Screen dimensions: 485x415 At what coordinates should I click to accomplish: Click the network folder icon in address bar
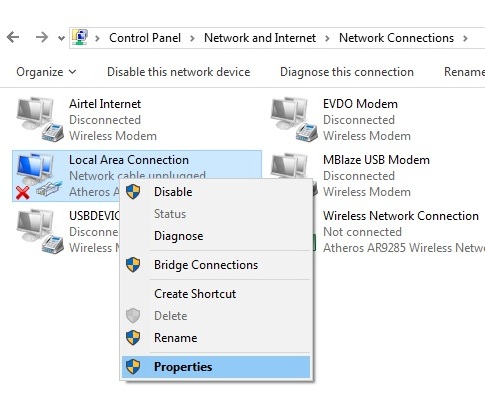point(80,37)
